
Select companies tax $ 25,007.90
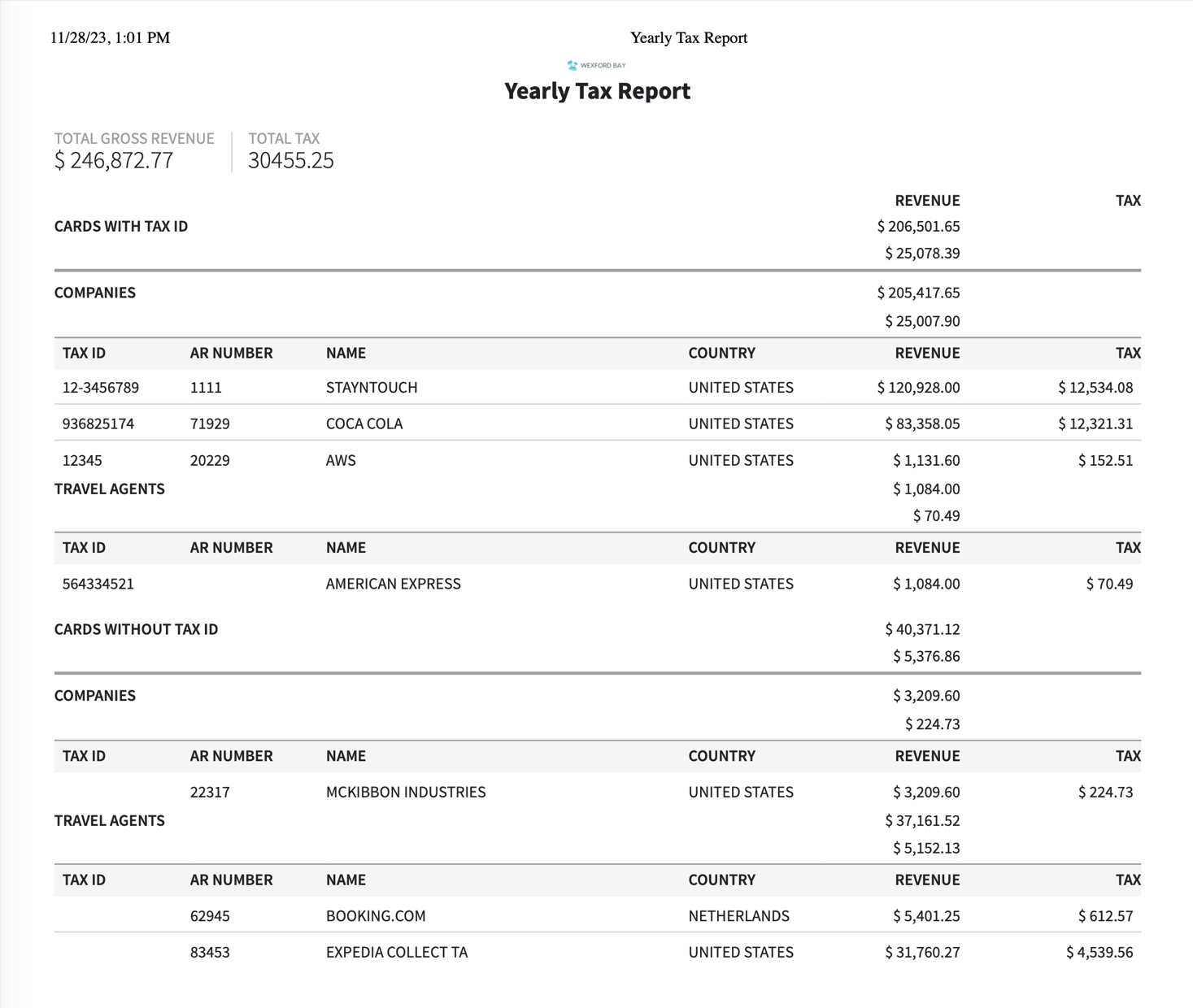click(922, 320)
